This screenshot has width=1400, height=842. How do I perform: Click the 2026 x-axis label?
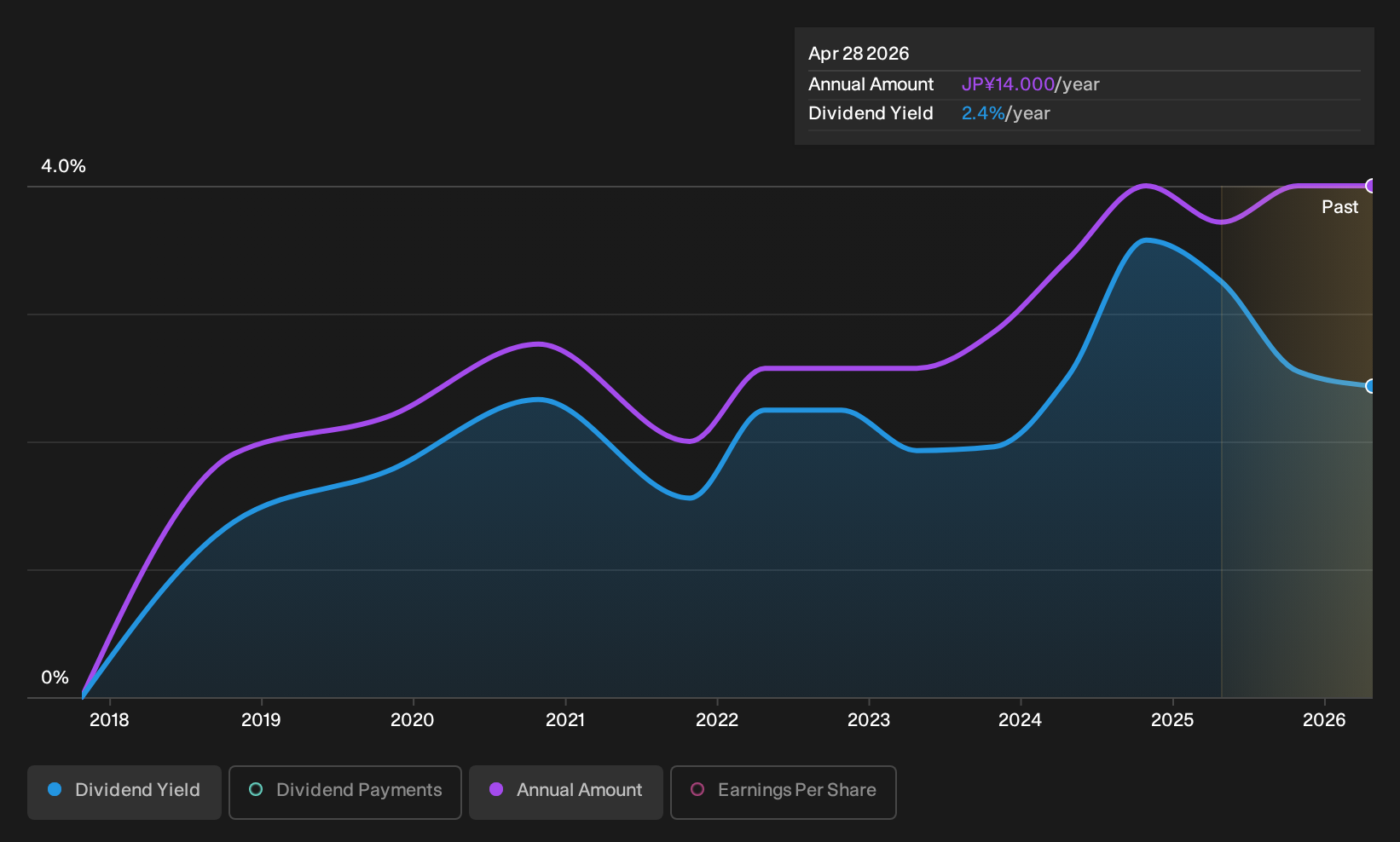pos(1324,720)
